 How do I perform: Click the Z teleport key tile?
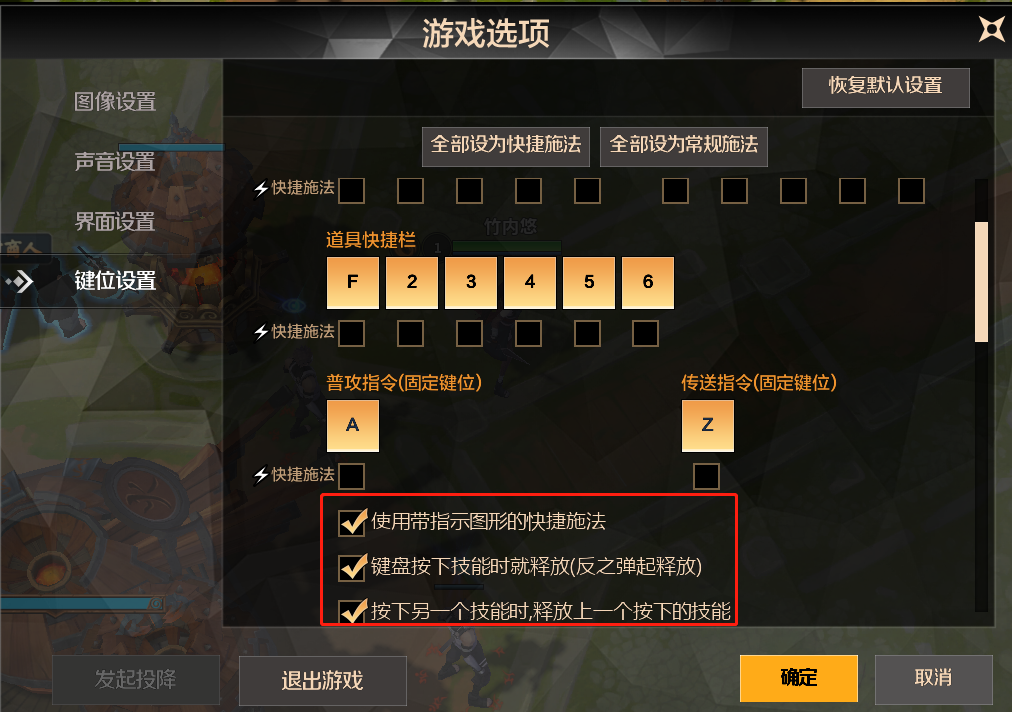707,425
